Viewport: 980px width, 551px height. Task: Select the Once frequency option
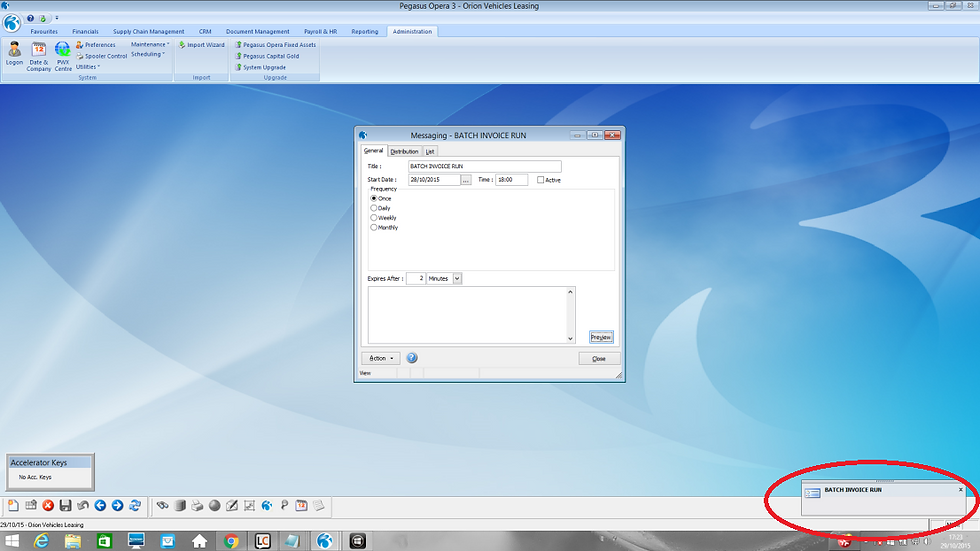[x=374, y=199]
